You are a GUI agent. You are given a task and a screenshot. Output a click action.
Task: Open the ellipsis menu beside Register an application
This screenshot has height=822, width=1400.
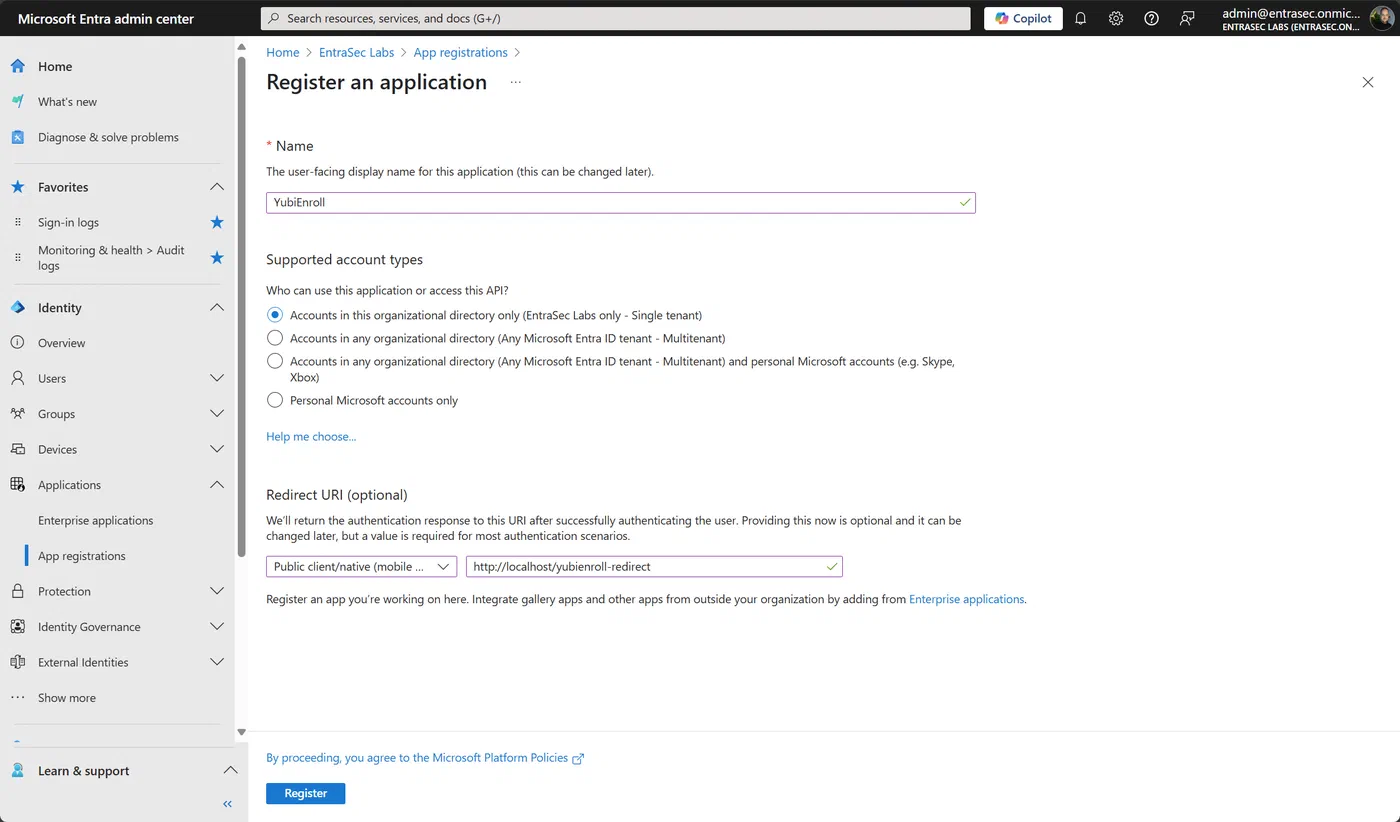tap(516, 82)
